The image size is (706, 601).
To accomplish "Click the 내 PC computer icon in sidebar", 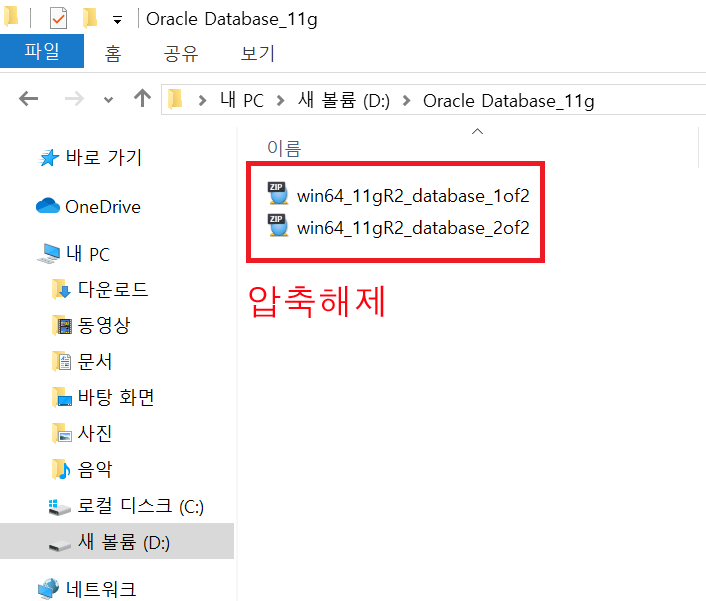I will pyautogui.click(x=49, y=253).
